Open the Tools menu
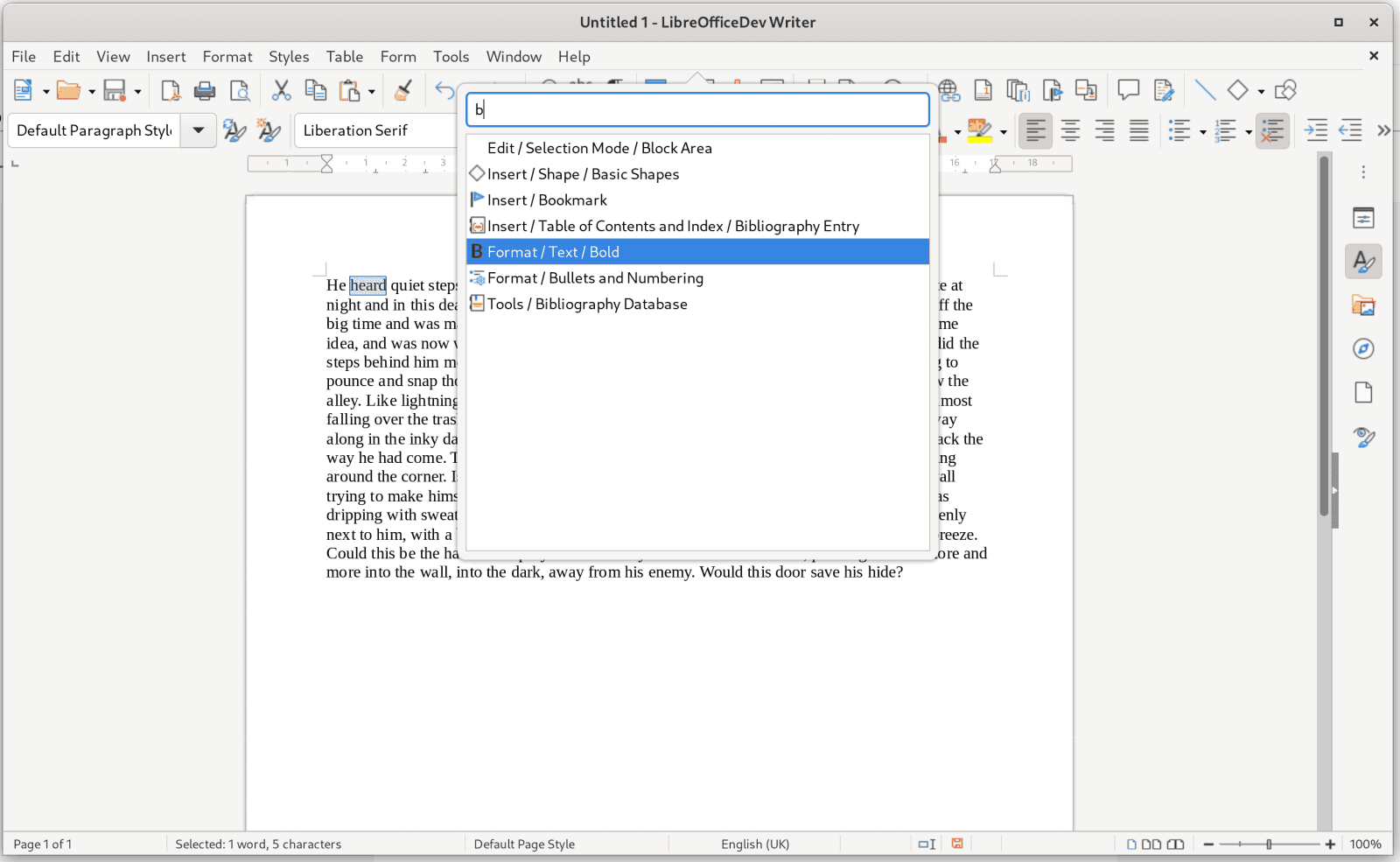The image size is (1400, 862). 451,56
